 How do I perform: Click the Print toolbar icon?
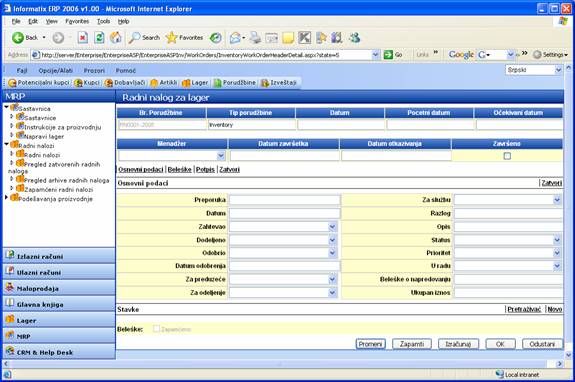coord(255,37)
